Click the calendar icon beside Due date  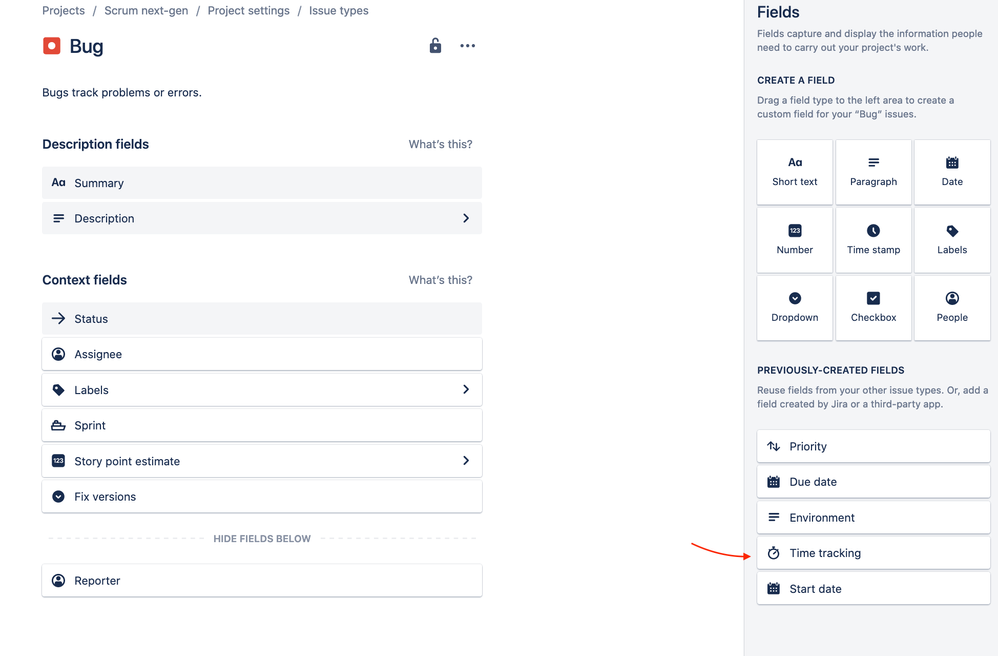pos(773,482)
